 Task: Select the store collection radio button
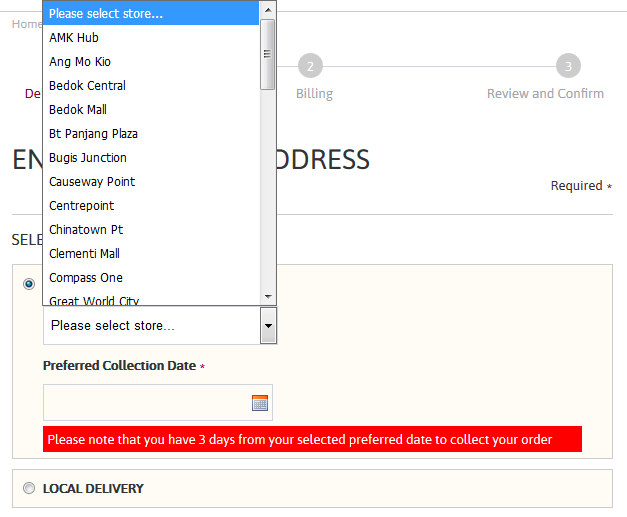(28, 284)
